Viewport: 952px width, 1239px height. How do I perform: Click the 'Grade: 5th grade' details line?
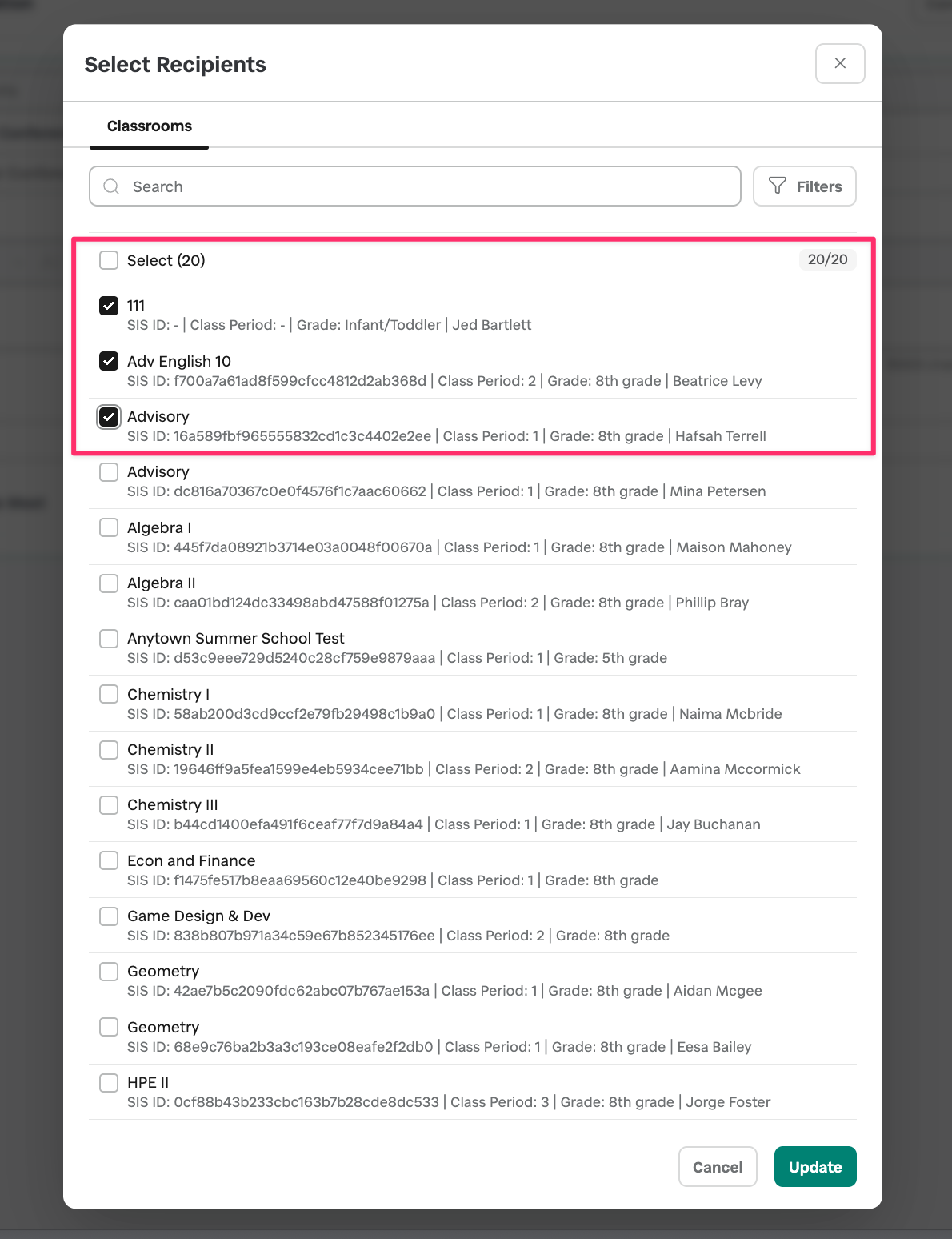397,658
